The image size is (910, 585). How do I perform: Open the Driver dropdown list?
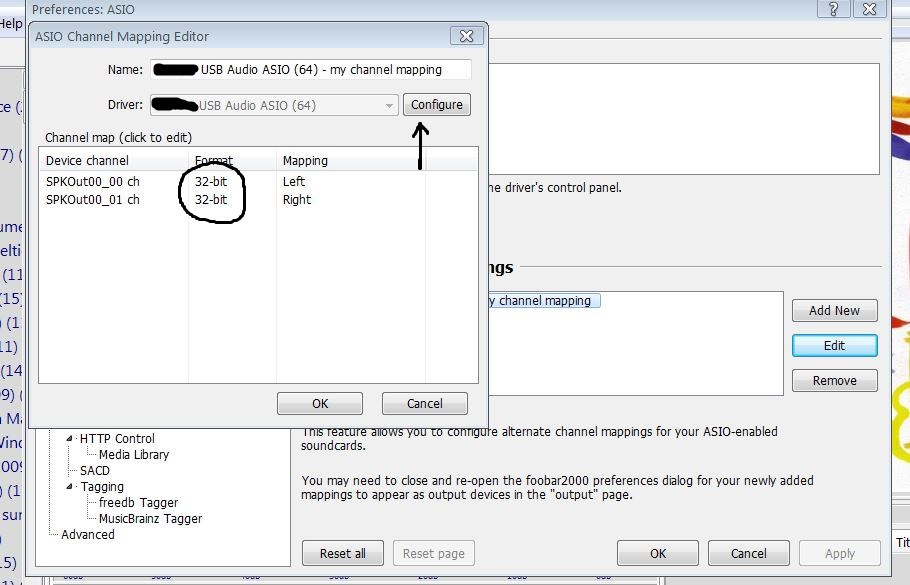[274, 105]
